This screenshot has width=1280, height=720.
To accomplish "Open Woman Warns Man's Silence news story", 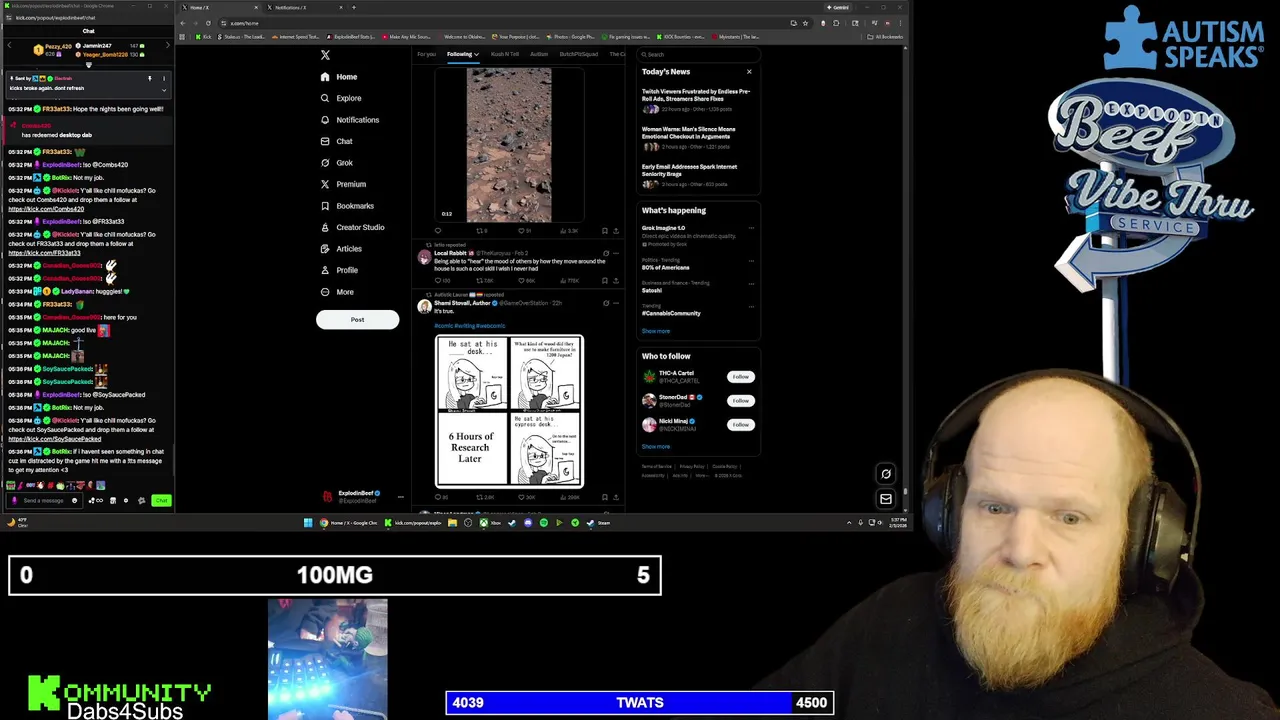I will 697,138.
